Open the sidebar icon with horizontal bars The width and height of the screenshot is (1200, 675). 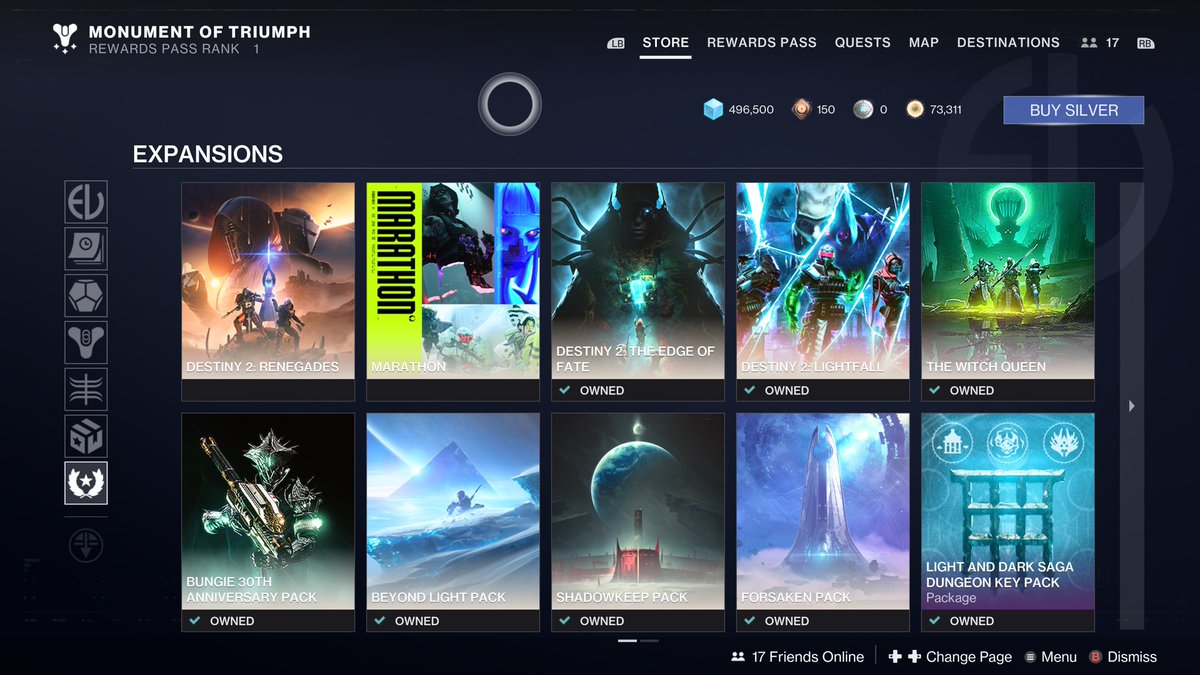click(86, 389)
